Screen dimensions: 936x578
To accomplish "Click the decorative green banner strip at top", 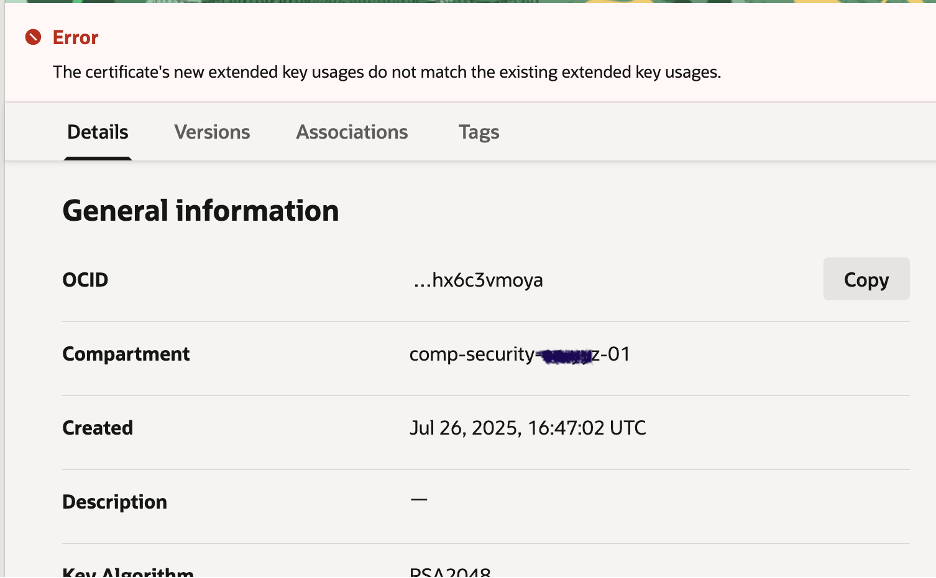I will click(x=468, y=3).
